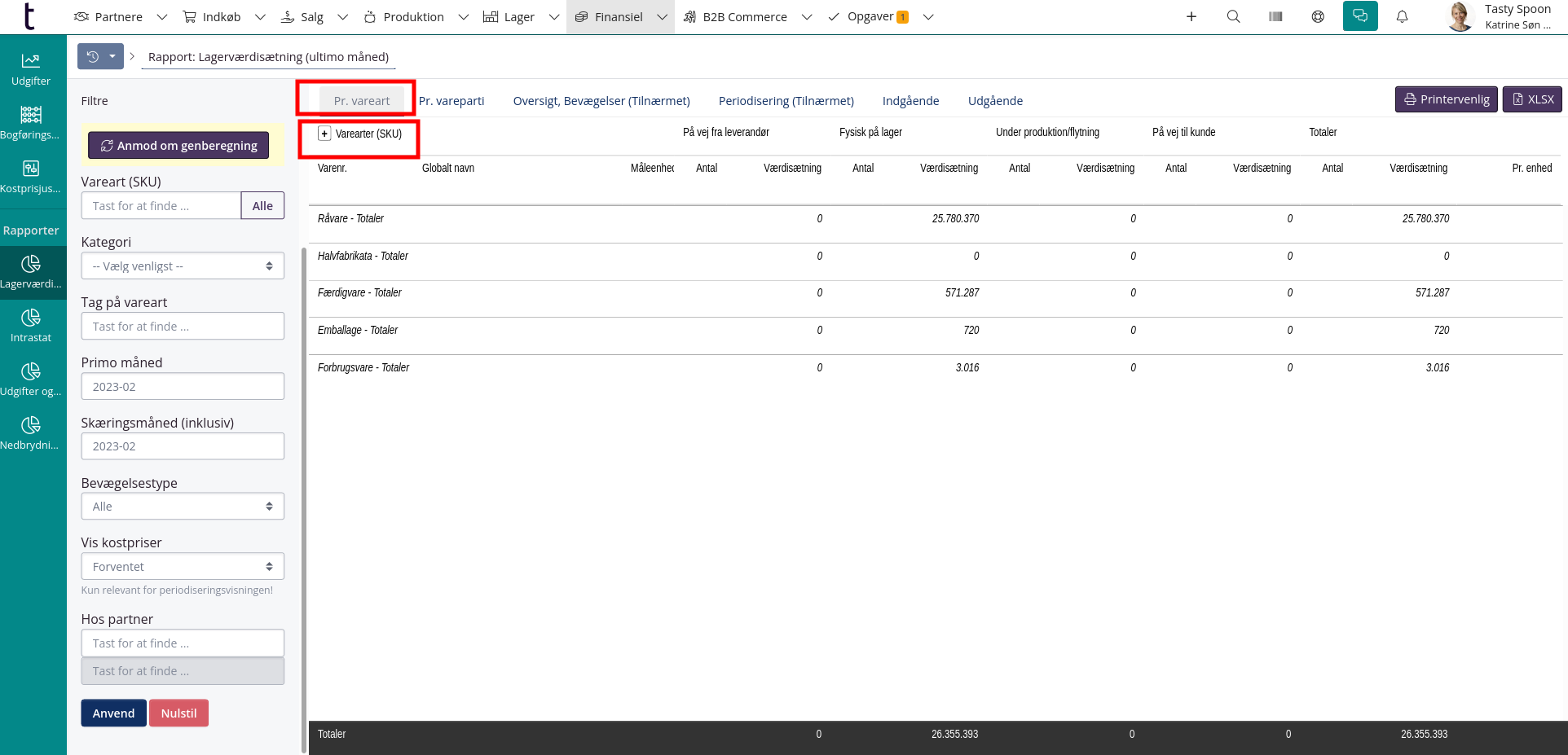This screenshot has width=1568, height=755.
Task: Click the Anvend button
Action: 113,713
